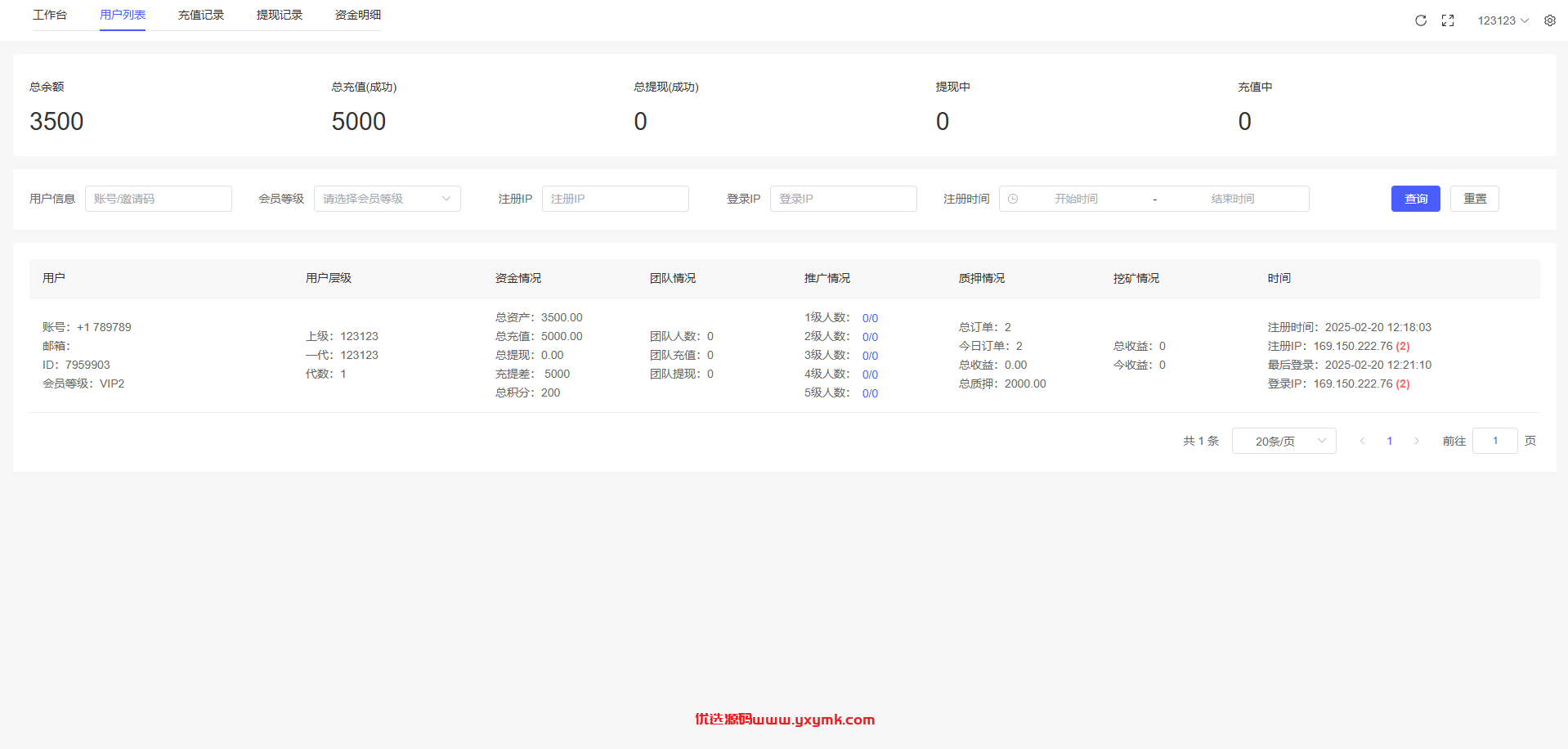Click the refresh icon in top bar

pos(1421,20)
